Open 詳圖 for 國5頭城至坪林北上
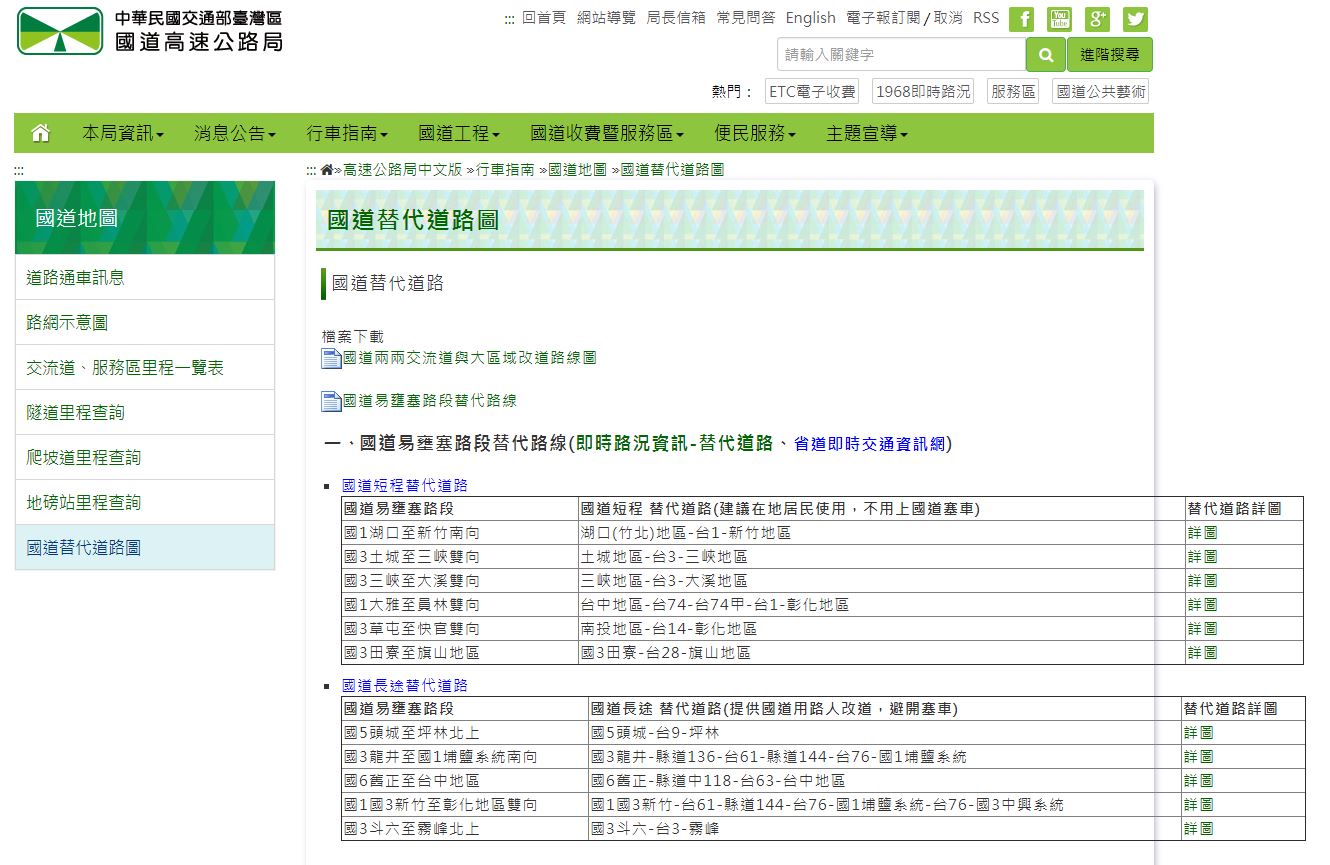 coord(1198,733)
